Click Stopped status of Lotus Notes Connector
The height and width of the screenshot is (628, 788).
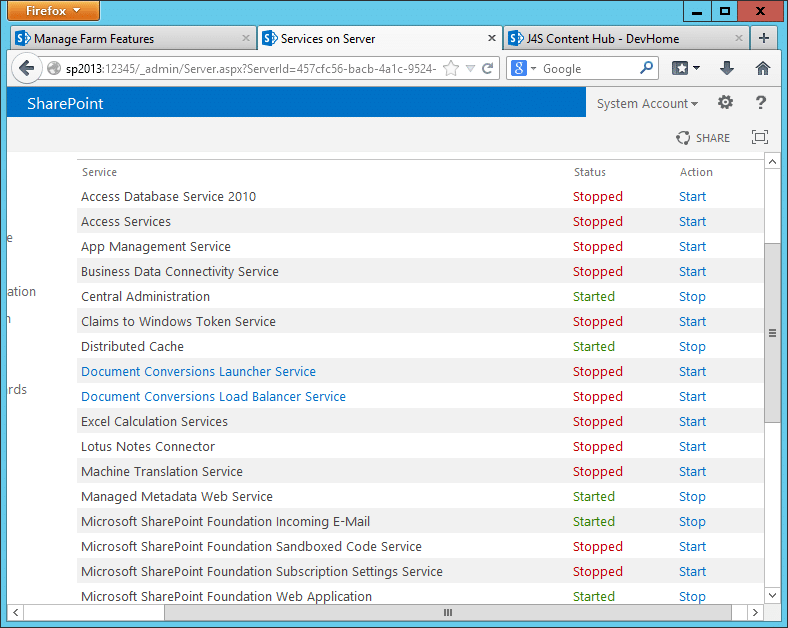pyautogui.click(x=598, y=447)
